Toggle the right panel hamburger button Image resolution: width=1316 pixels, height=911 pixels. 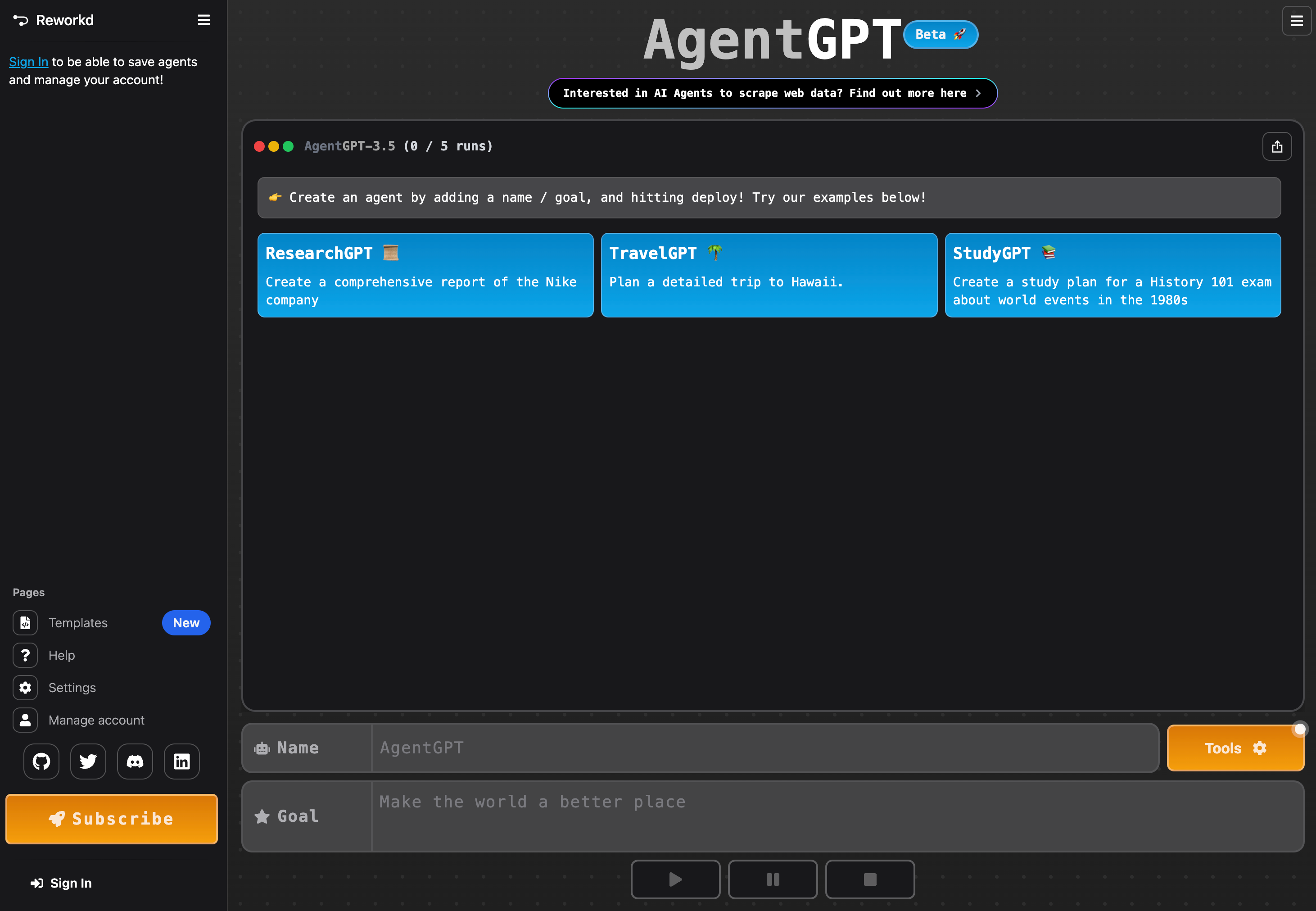pos(1297,21)
